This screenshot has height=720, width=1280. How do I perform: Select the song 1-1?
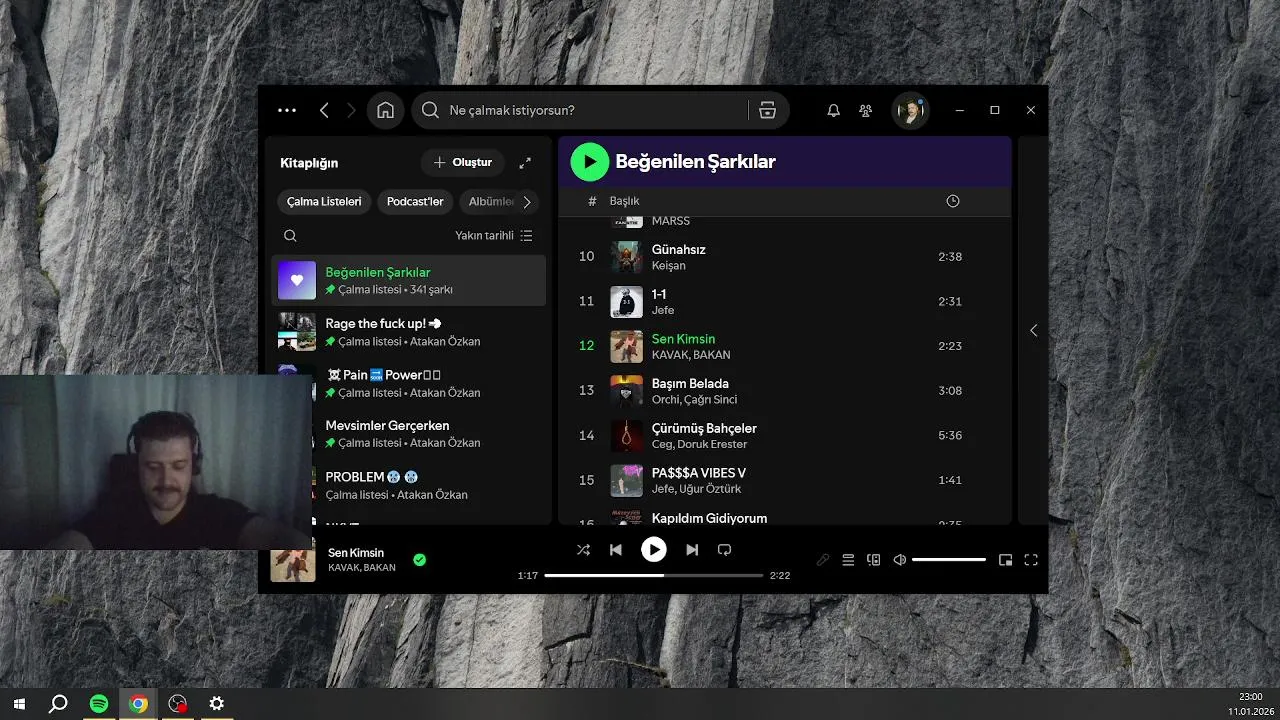[659, 294]
